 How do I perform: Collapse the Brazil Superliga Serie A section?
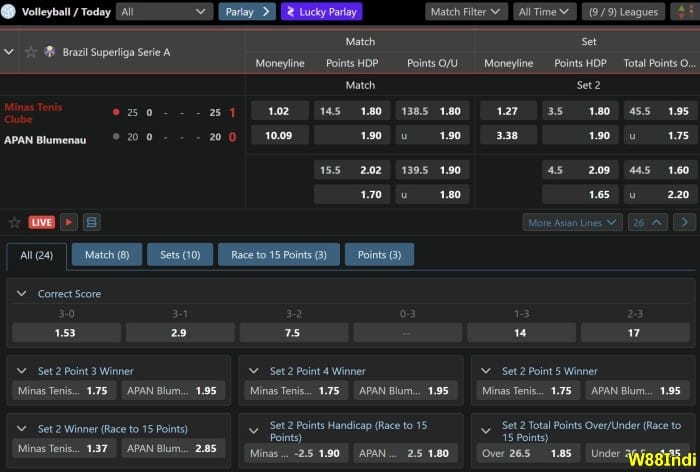[x=8, y=52]
